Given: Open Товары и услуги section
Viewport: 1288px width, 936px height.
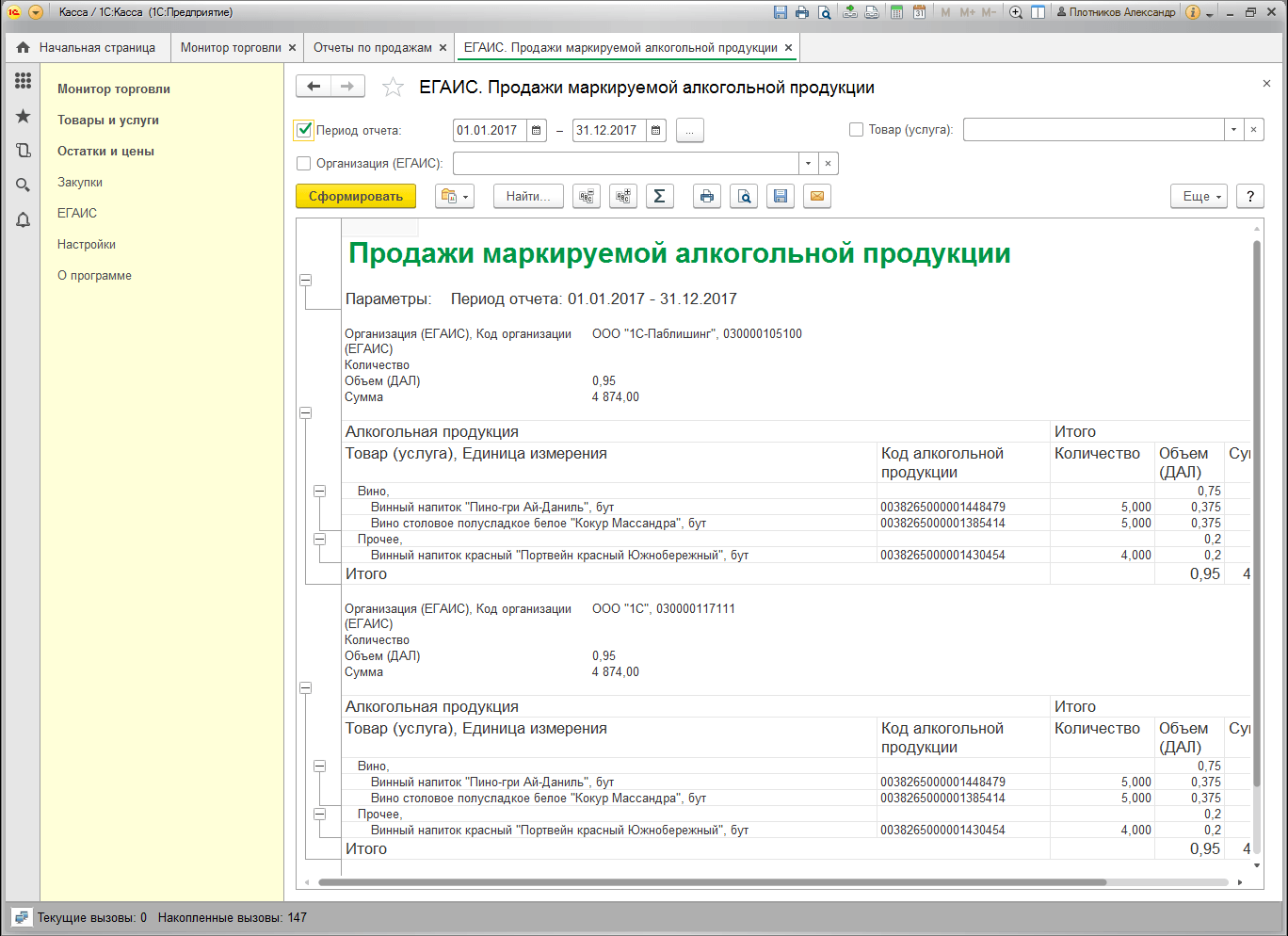Looking at the screenshot, I should (x=108, y=120).
